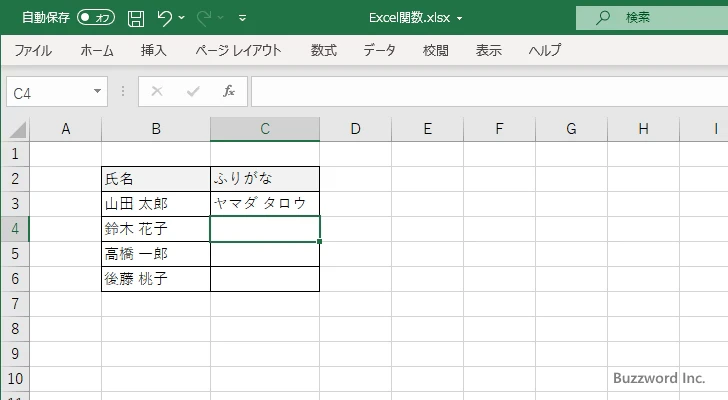Open the Undo history dropdown arrow

183,19
